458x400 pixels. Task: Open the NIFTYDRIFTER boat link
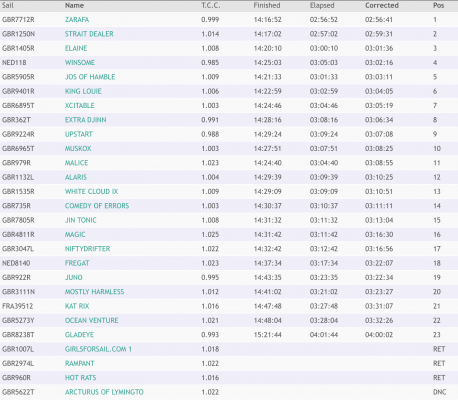coord(87,249)
